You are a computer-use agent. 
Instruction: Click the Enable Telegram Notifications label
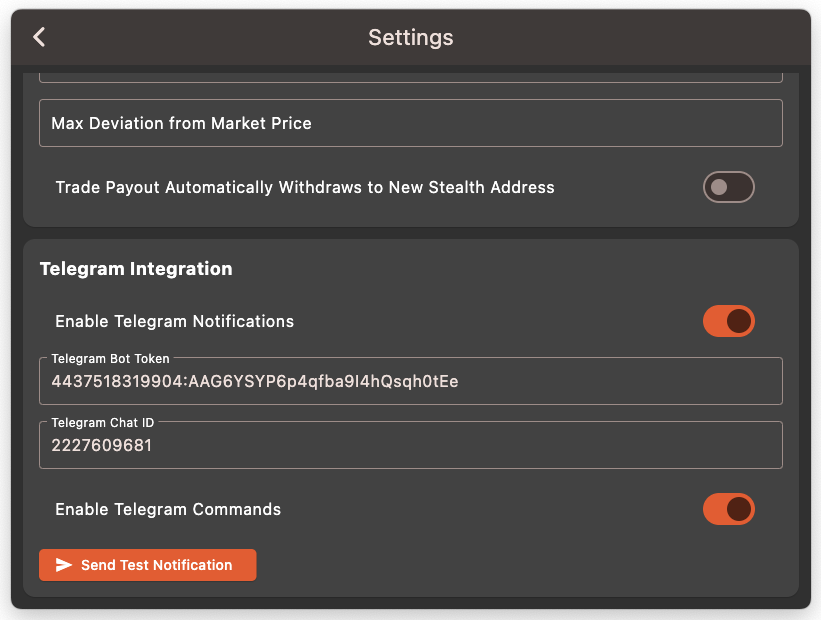coord(174,321)
